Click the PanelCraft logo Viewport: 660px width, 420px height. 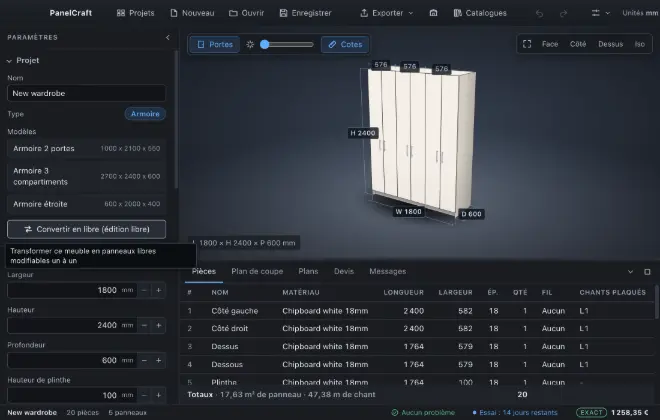pyautogui.click(x=71, y=13)
